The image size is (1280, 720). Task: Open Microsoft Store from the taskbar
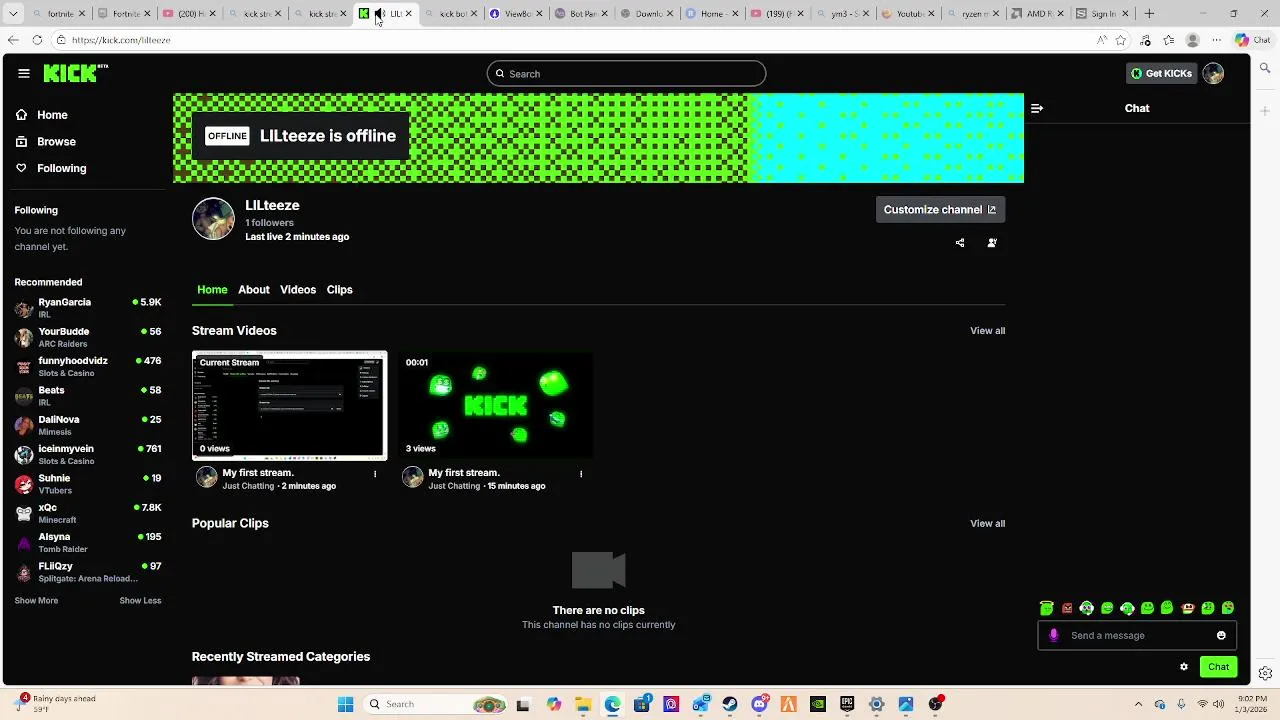[x=642, y=705]
